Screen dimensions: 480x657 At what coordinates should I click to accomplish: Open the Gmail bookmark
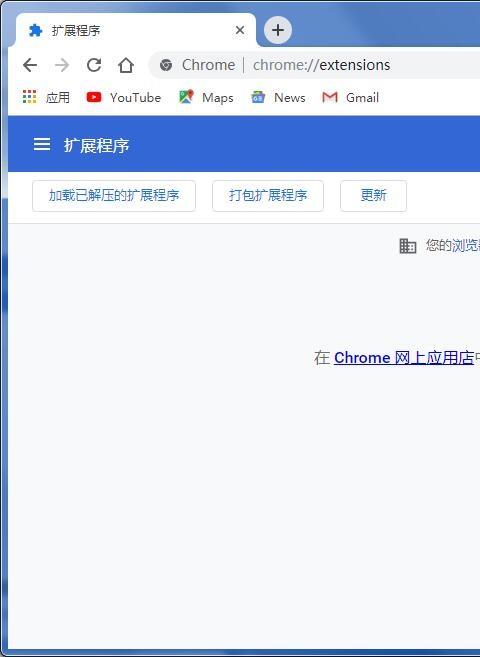click(x=351, y=97)
